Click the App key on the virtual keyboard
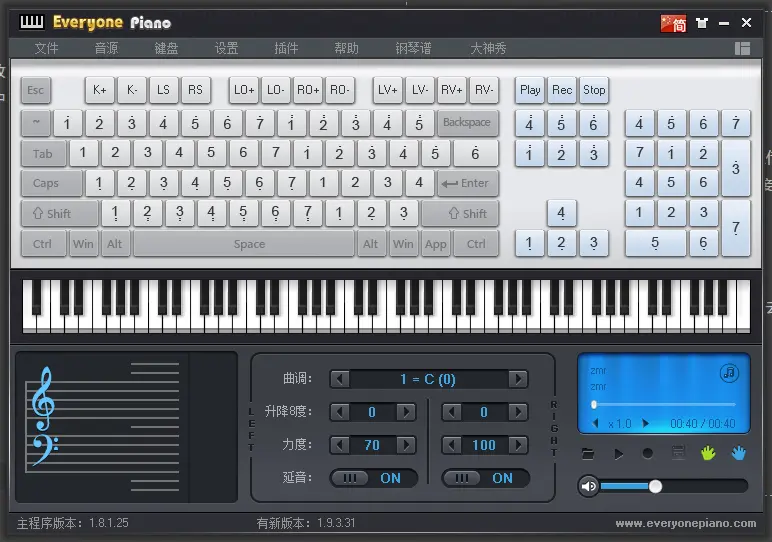The image size is (772, 542). click(x=435, y=244)
